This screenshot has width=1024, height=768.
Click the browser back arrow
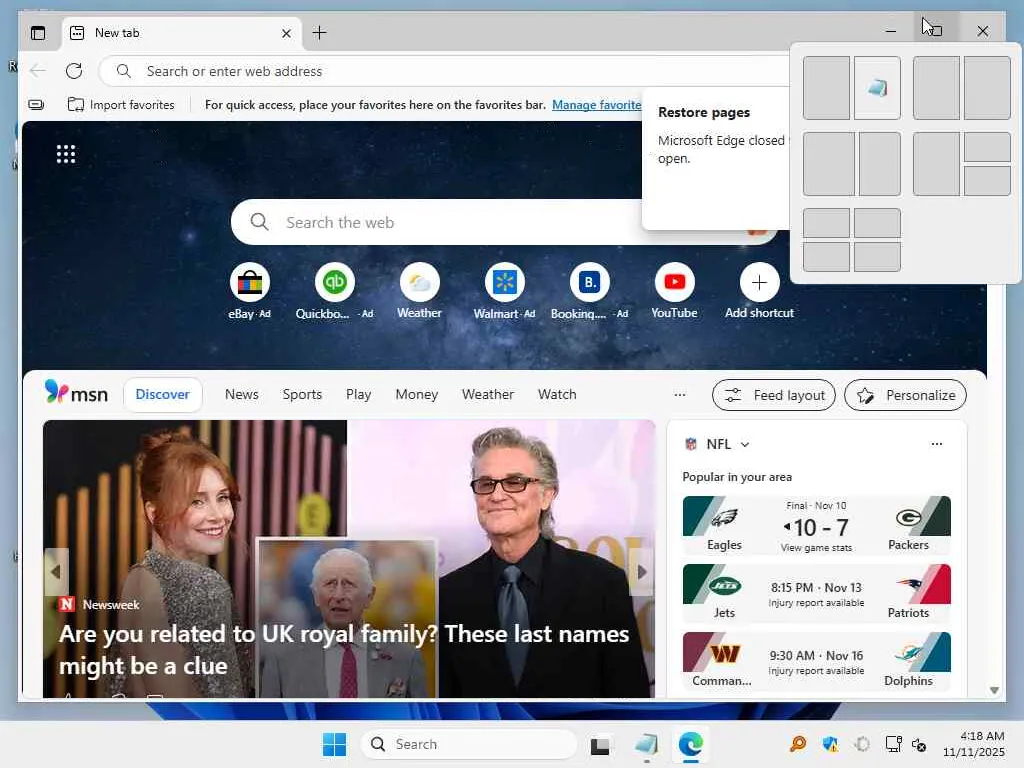pos(38,71)
